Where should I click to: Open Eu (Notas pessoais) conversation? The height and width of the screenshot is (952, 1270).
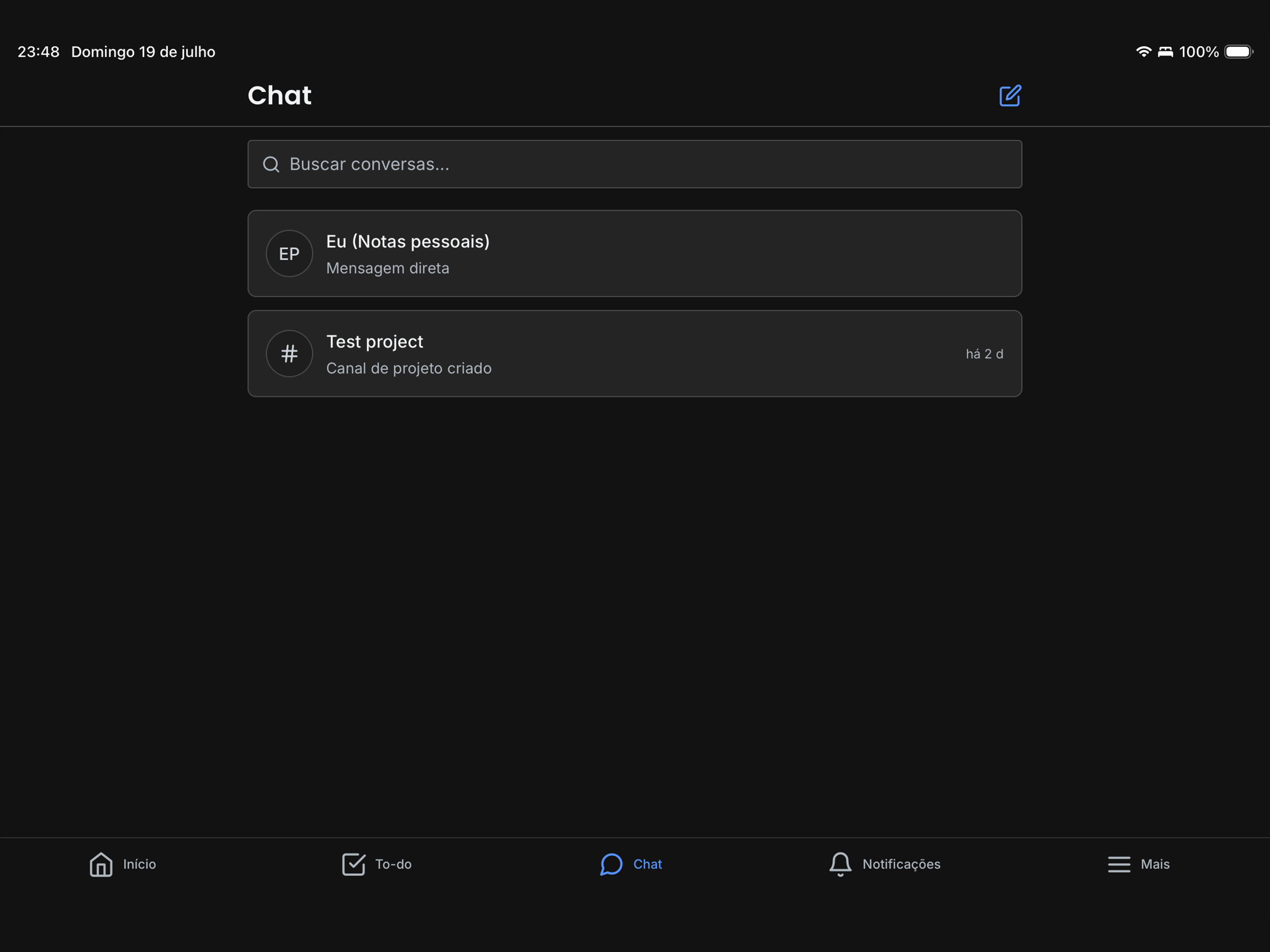[635, 253]
